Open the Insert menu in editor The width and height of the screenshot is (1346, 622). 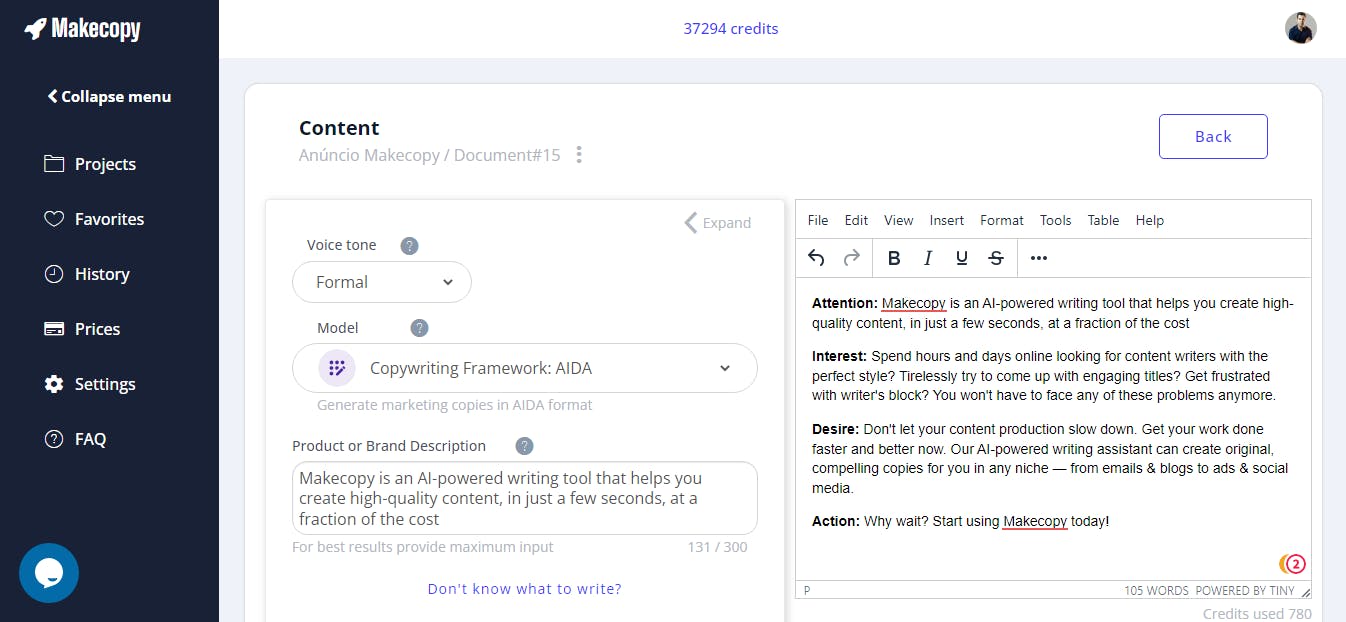point(946,220)
